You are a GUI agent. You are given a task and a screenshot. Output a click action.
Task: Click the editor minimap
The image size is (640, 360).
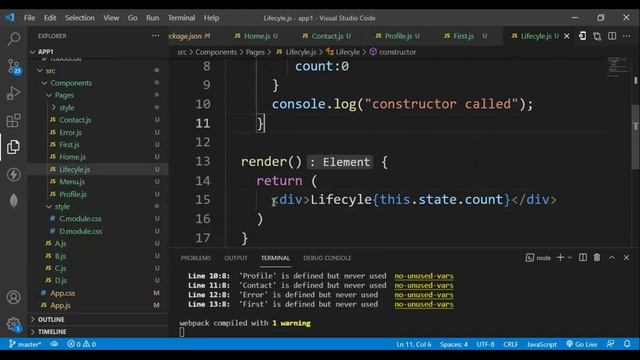618,67
